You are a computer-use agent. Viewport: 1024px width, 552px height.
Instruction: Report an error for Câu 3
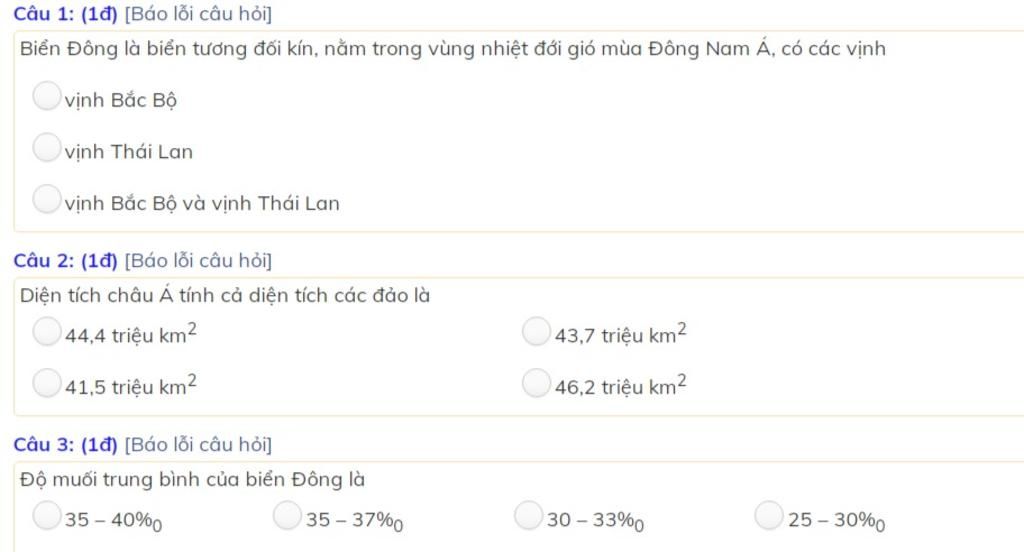tap(198, 445)
